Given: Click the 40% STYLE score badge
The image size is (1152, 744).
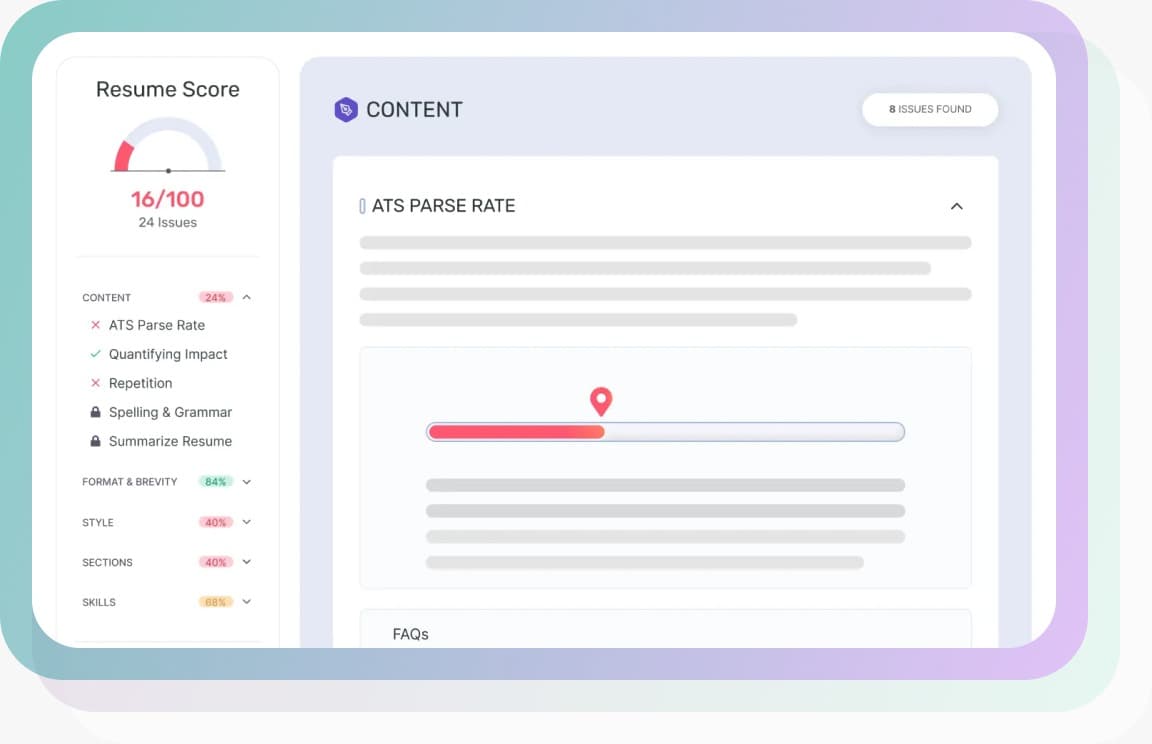Looking at the screenshot, I should click(215, 522).
